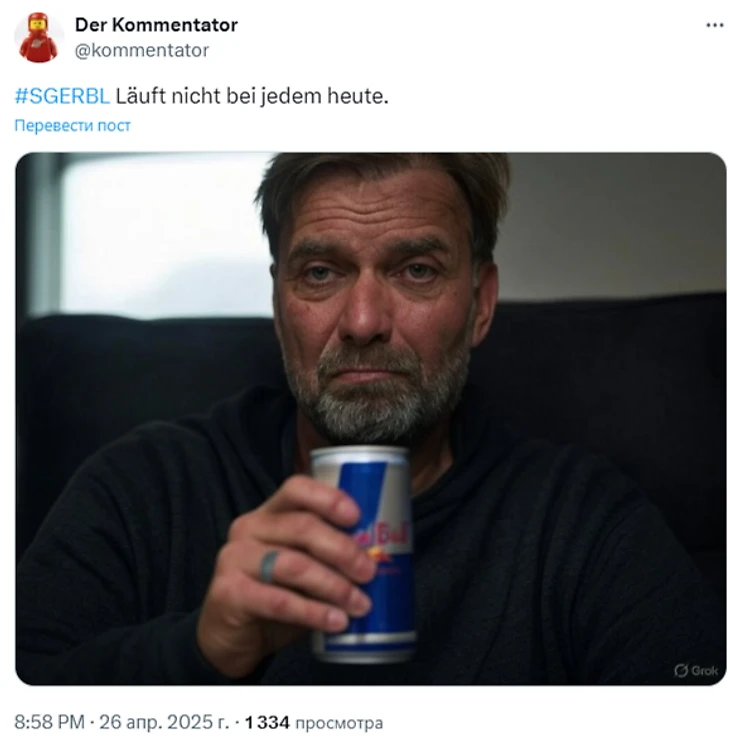730x748 pixels.
Task: Open the Der Kommentator display name link
Action: (156, 25)
